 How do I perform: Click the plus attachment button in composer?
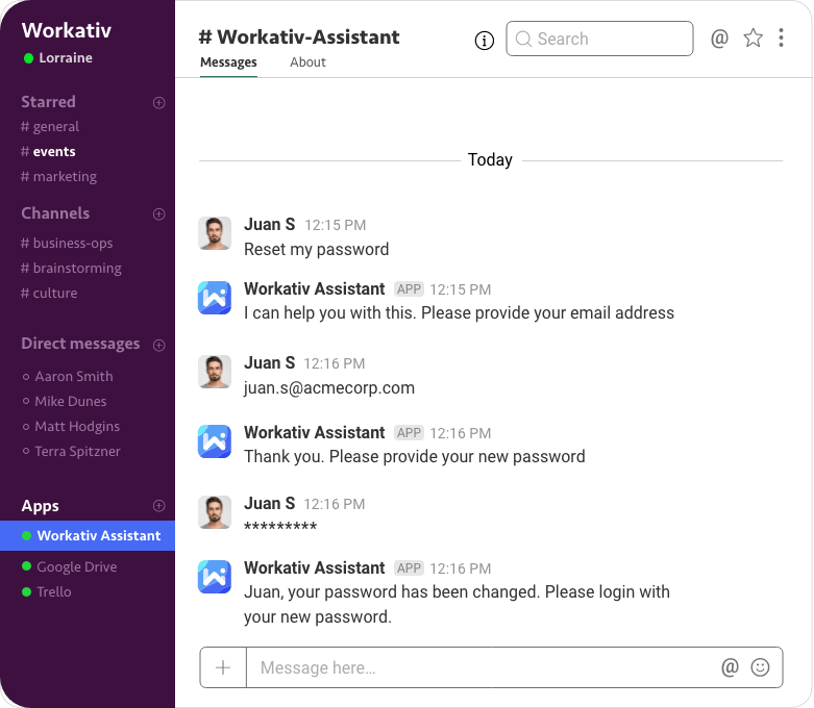tap(223, 668)
